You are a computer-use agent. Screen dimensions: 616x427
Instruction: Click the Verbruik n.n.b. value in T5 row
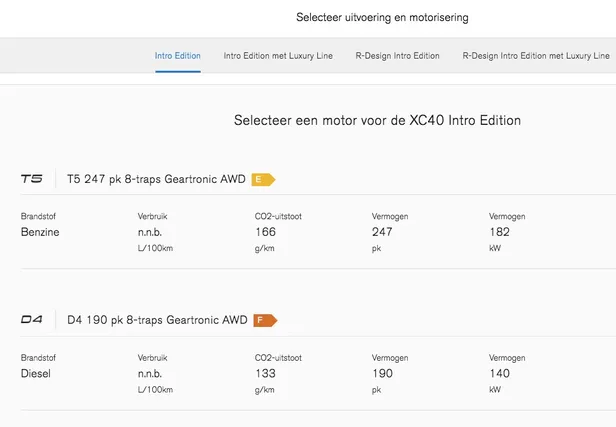tap(150, 232)
